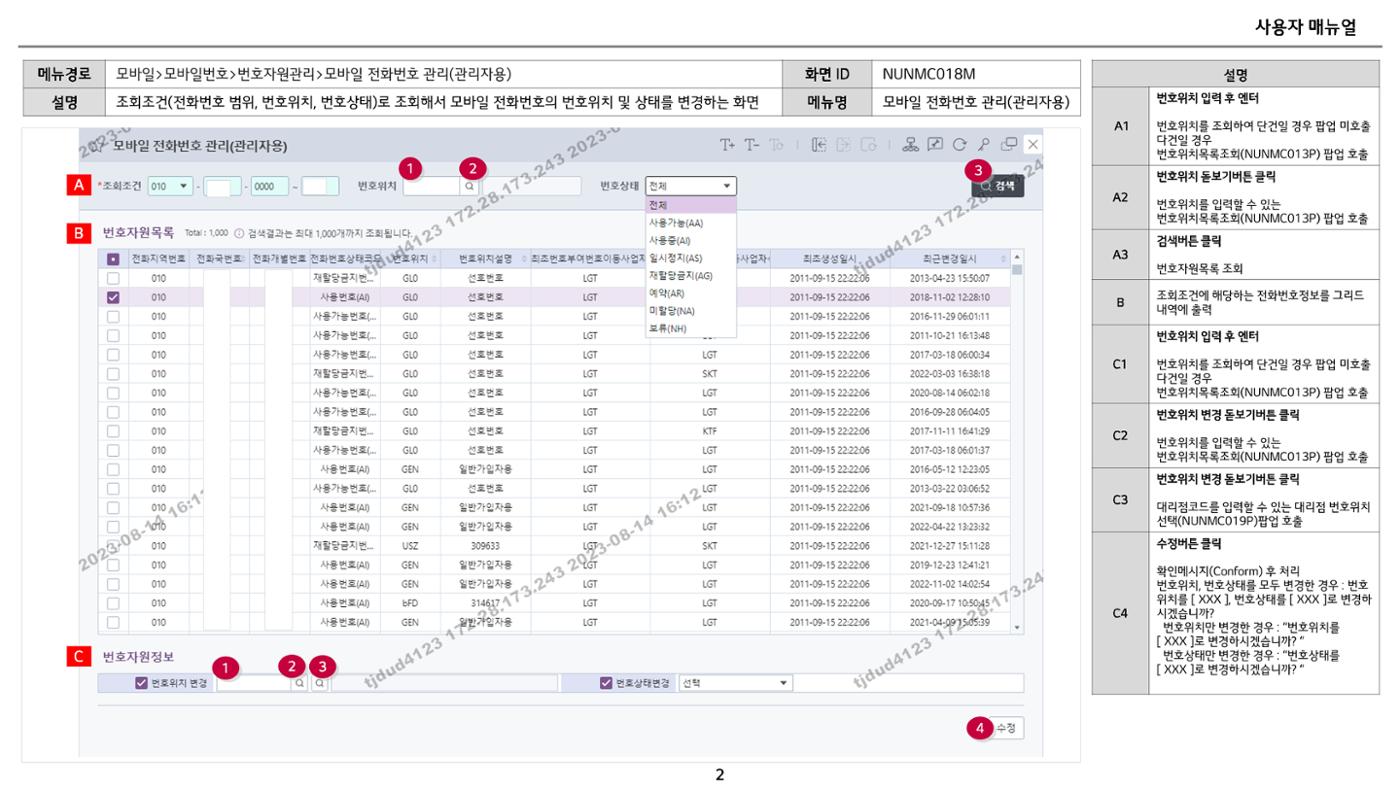Click the speech-bubble note icon in toolbar

(935, 145)
